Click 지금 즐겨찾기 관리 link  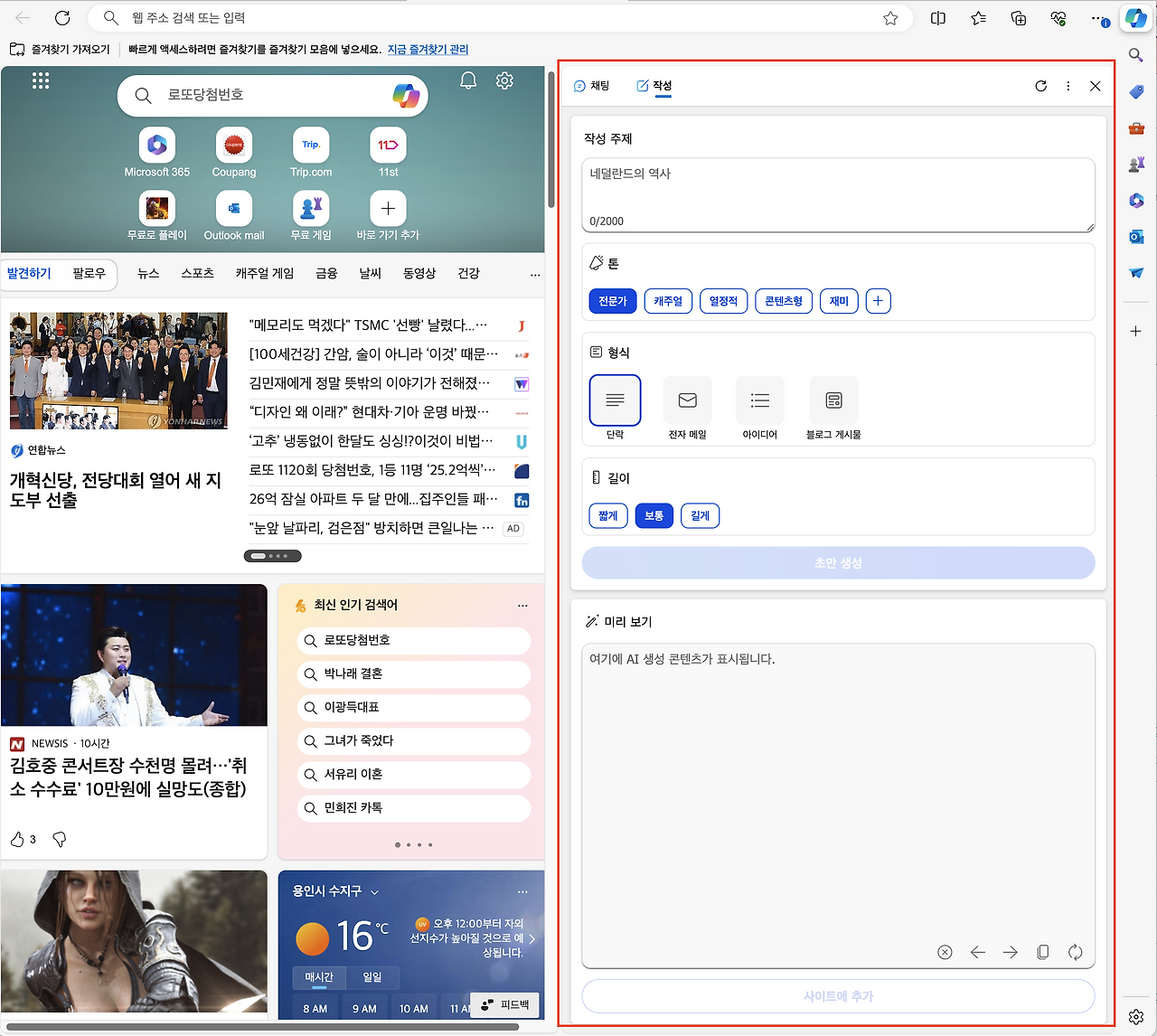tap(428, 50)
